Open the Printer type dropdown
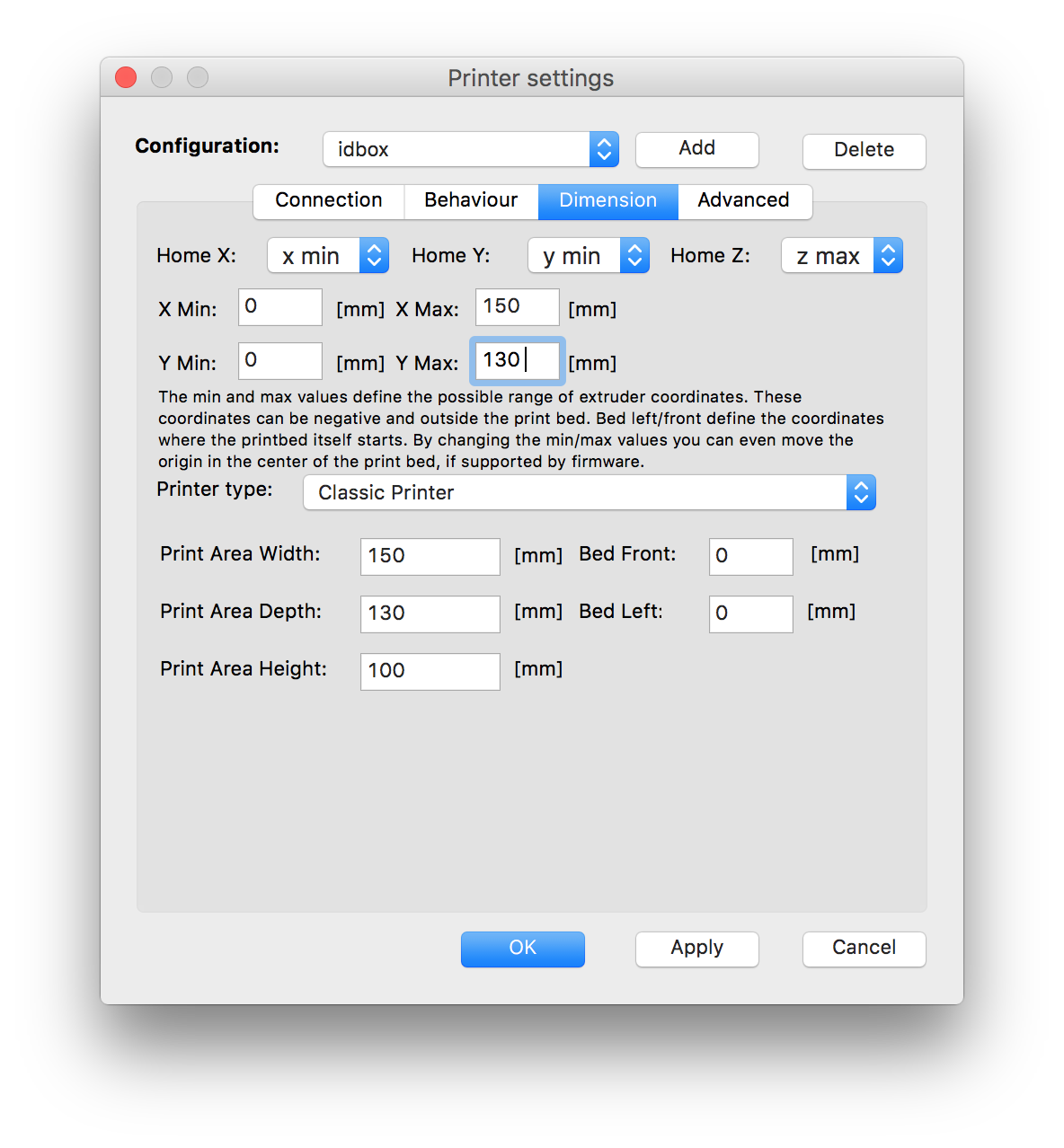The height and width of the screenshot is (1148, 1064). click(x=589, y=492)
